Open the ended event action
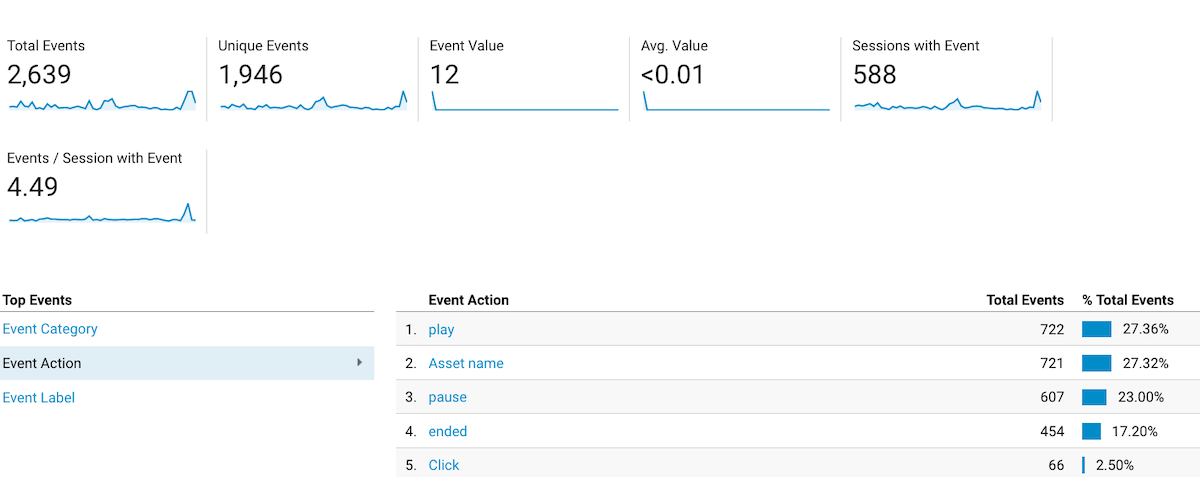Image resolution: width=1200 pixels, height=477 pixels. click(448, 431)
